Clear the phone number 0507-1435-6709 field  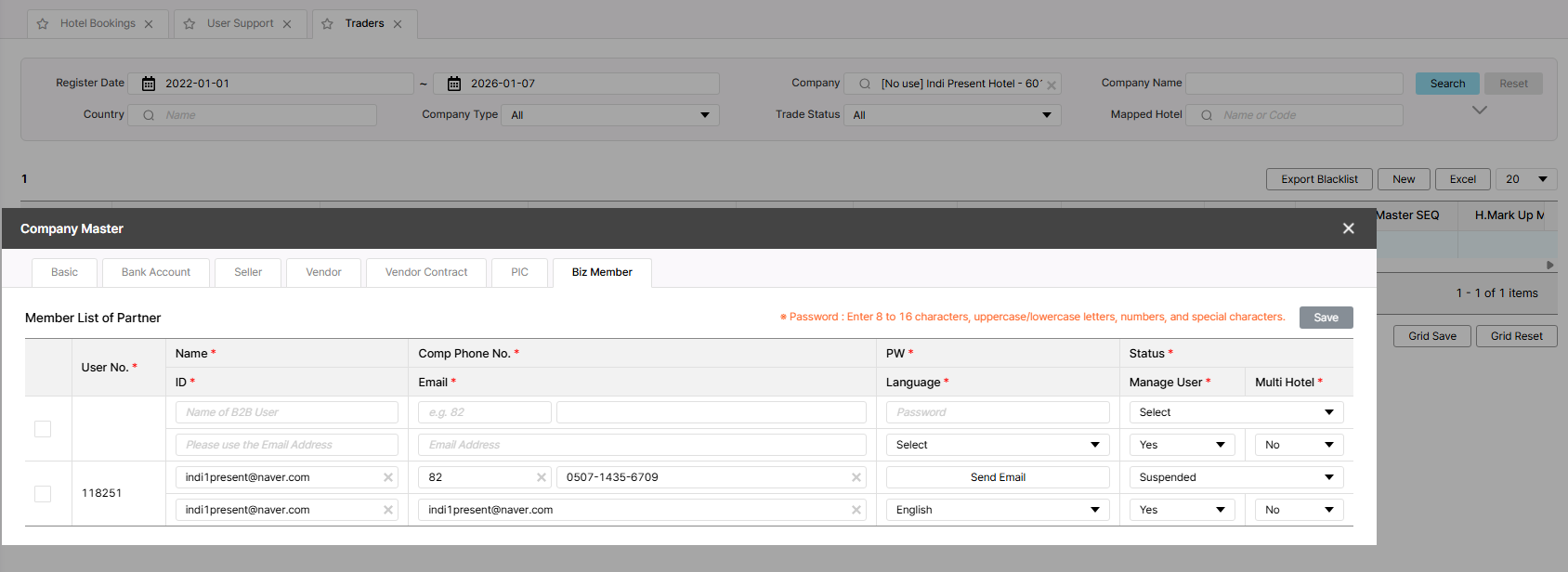tap(856, 477)
